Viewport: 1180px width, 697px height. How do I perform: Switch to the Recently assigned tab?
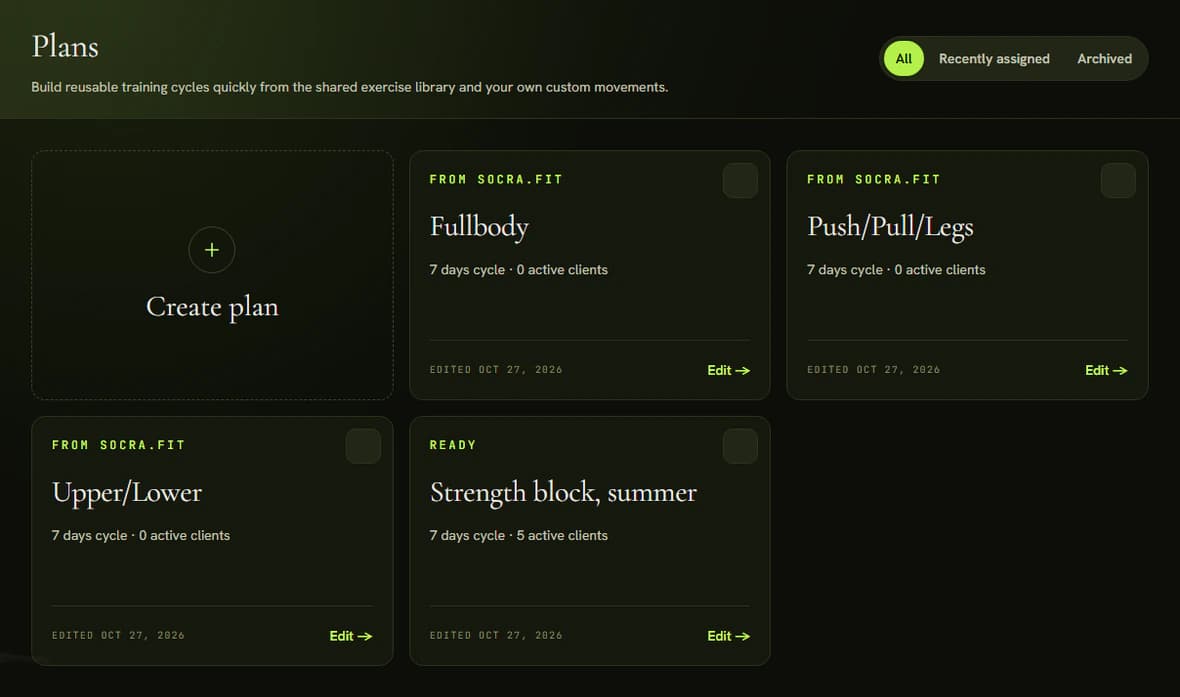pyautogui.click(x=993, y=59)
